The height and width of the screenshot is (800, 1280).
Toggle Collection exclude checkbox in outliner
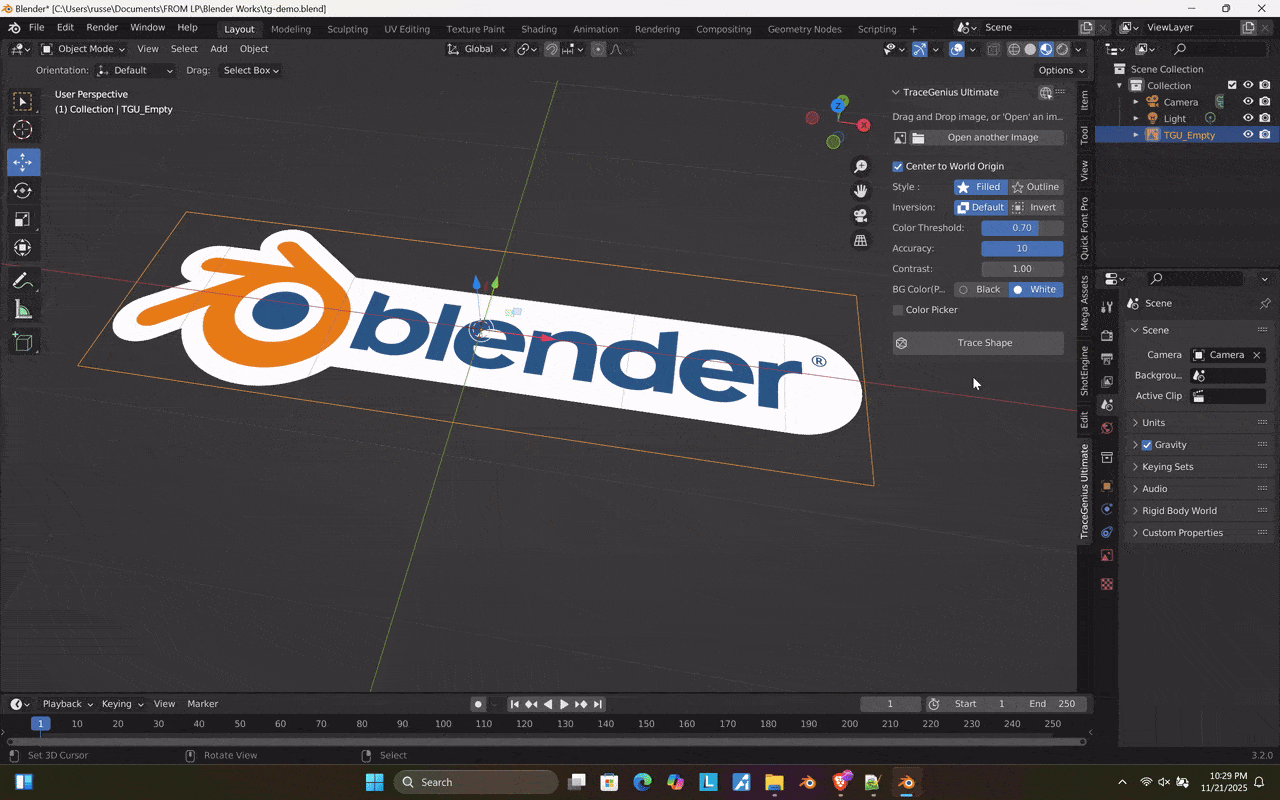click(x=1232, y=85)
